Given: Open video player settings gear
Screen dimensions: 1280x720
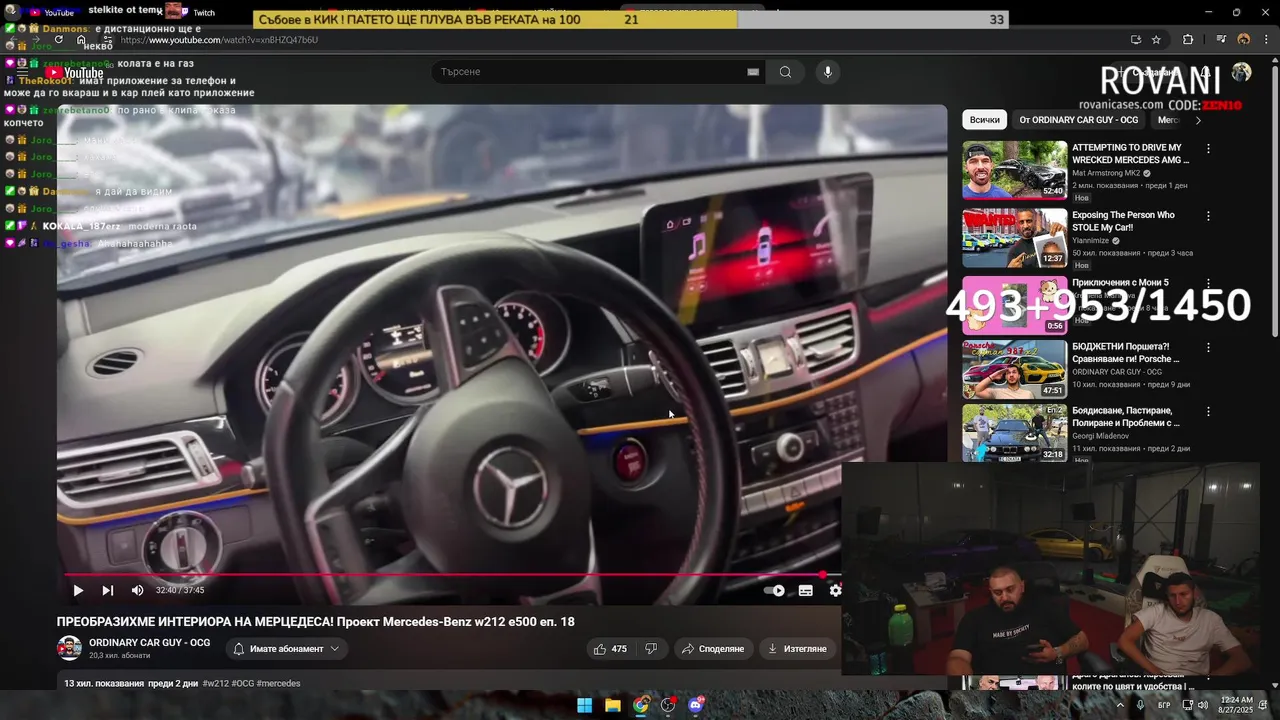Looking at the screenshot, I should [835, 591].
